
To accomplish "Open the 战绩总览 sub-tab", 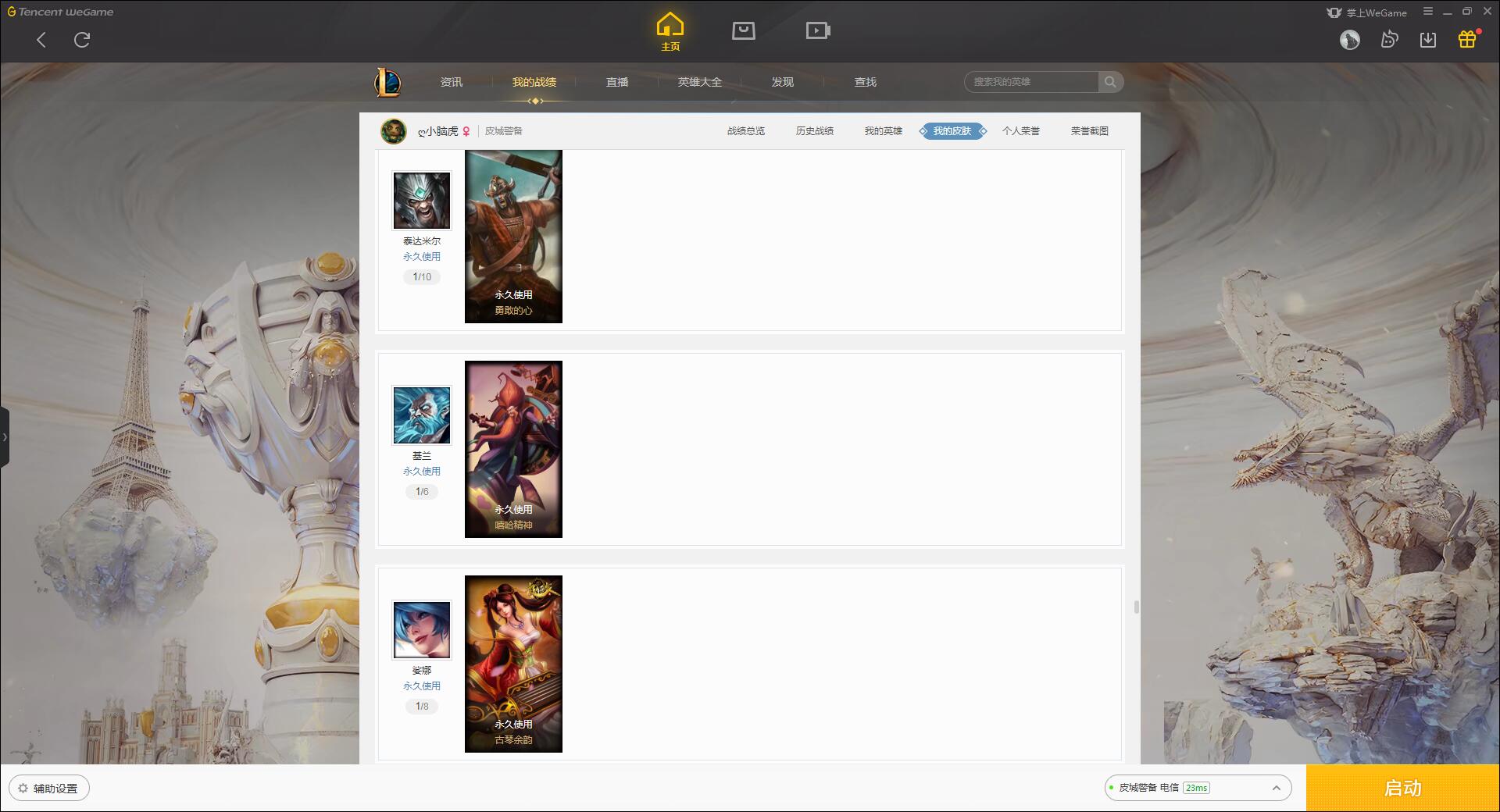I will [746, 131].
